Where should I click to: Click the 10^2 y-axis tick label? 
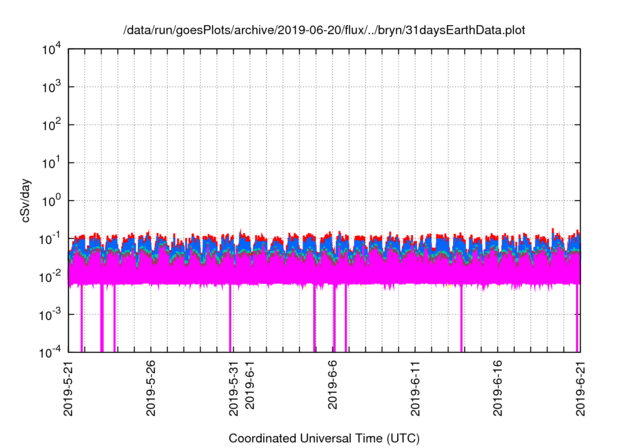click(x=51, y=125)
